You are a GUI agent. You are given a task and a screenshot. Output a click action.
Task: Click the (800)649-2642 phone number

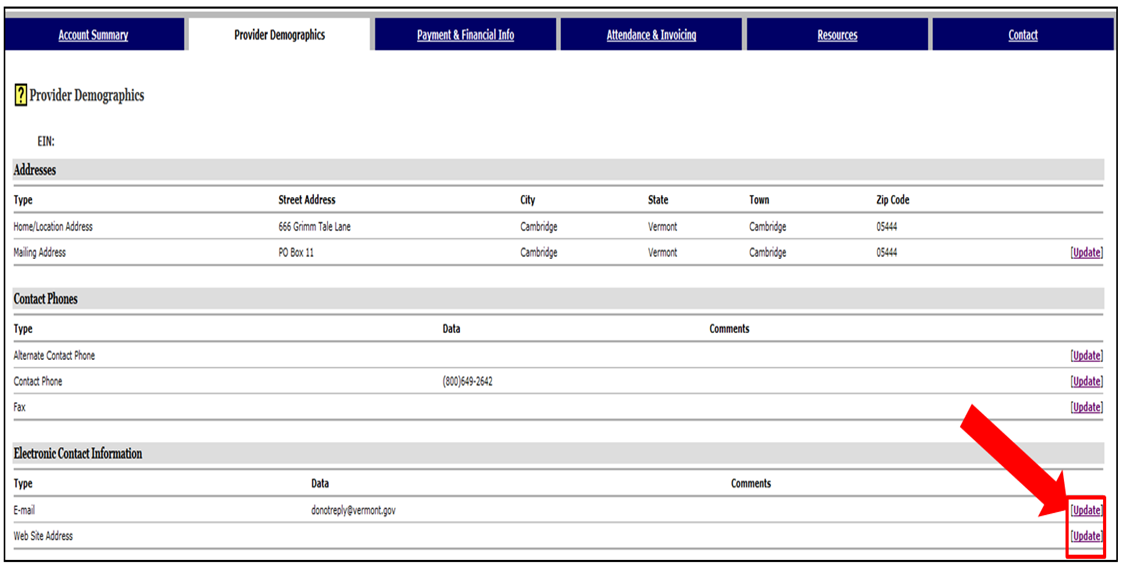click(x=467, y=381)
